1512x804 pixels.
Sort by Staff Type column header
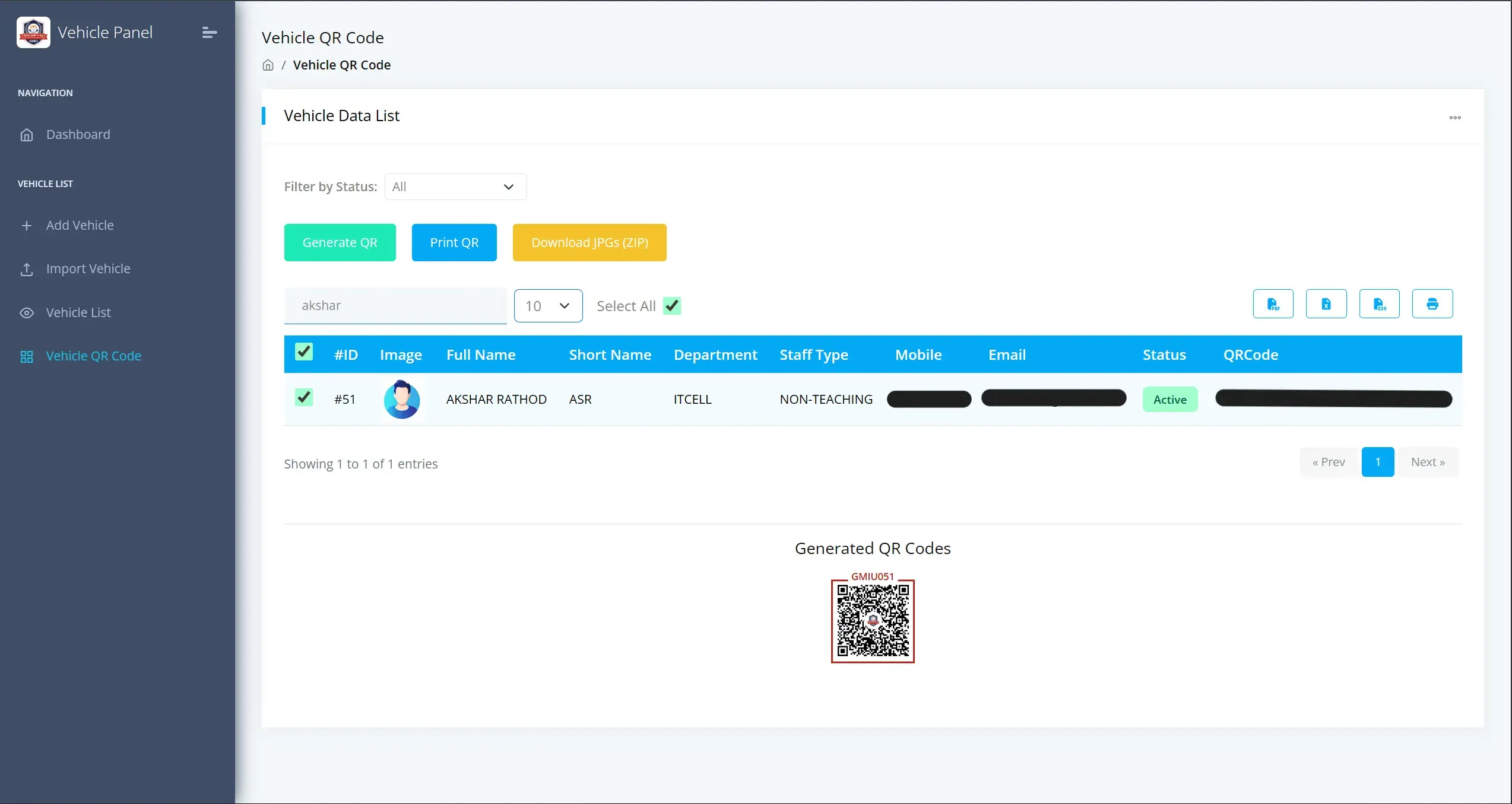click(814, 354)
